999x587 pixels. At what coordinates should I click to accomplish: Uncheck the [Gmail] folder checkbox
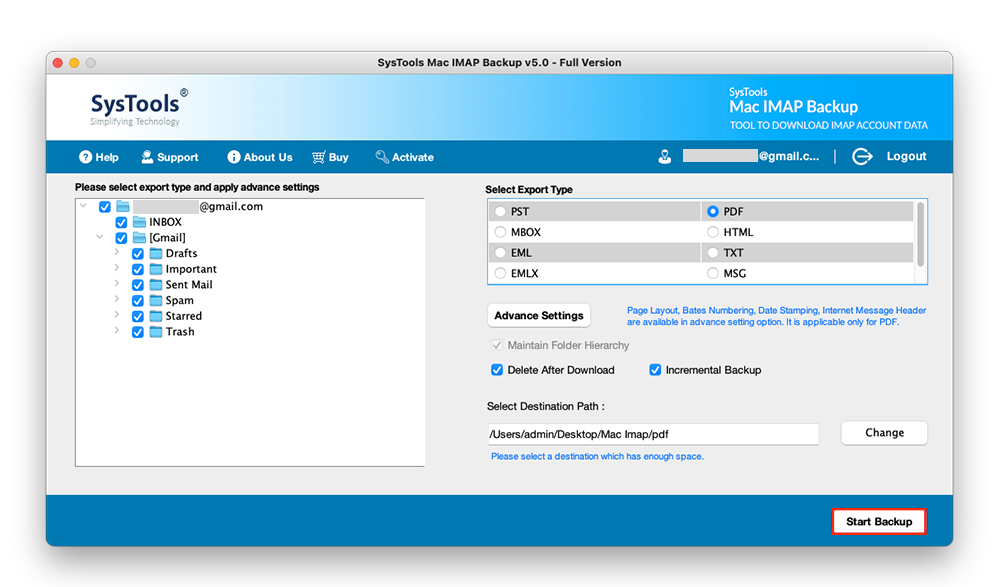[121, 238]
